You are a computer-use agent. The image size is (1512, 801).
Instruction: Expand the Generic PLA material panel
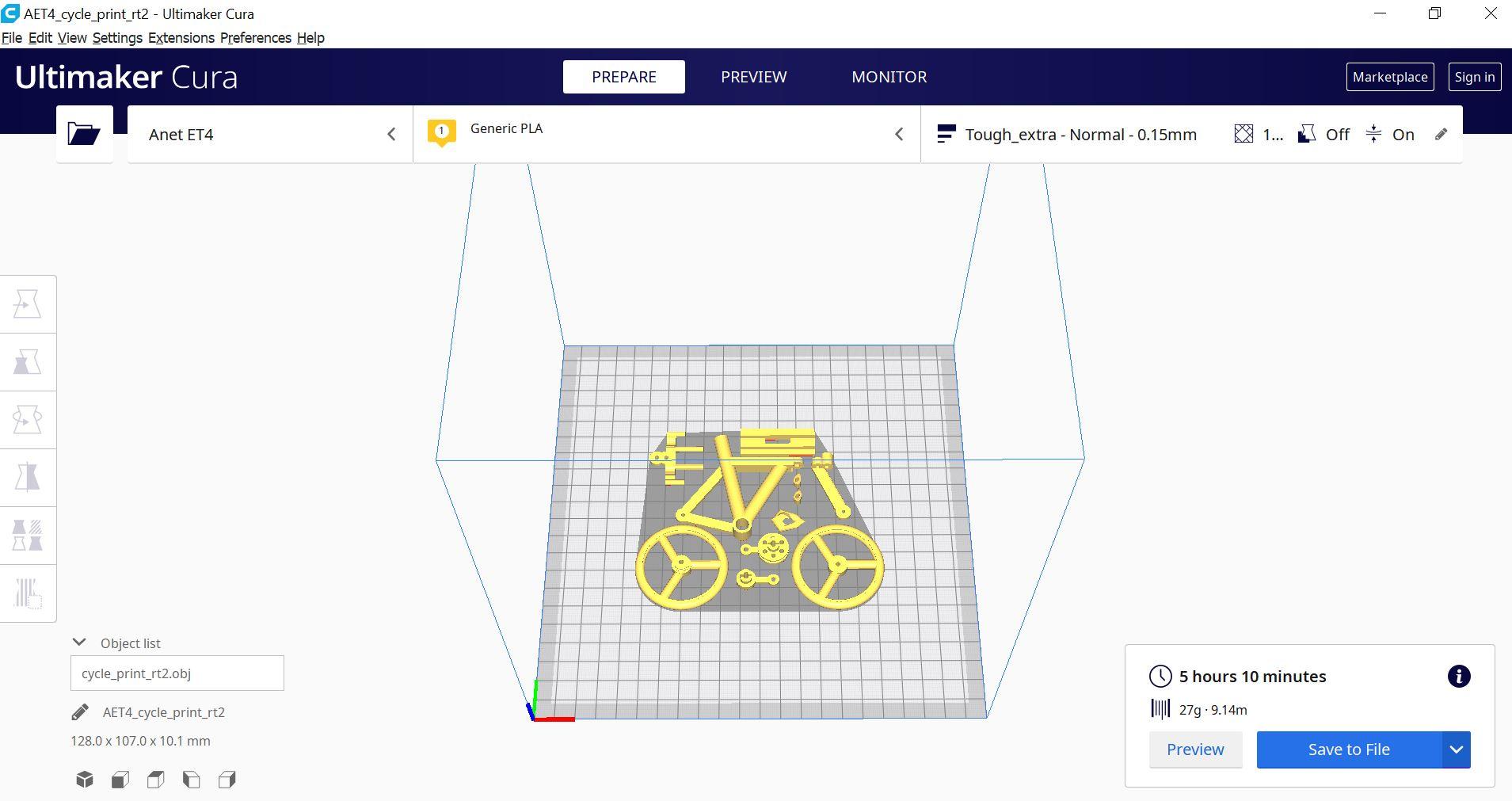tap(667, 135)
